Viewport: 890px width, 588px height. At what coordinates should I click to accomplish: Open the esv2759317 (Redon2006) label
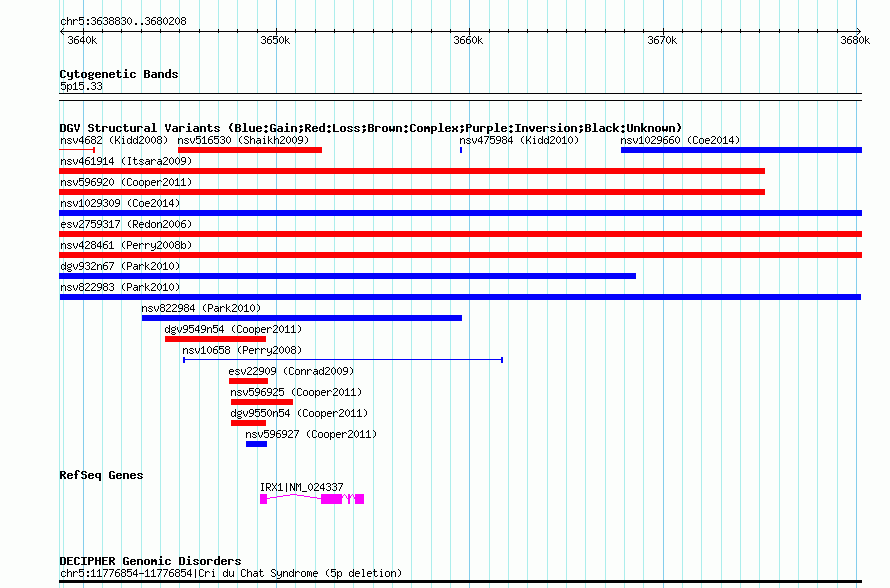pyautogui.click(x=126, y=224)
